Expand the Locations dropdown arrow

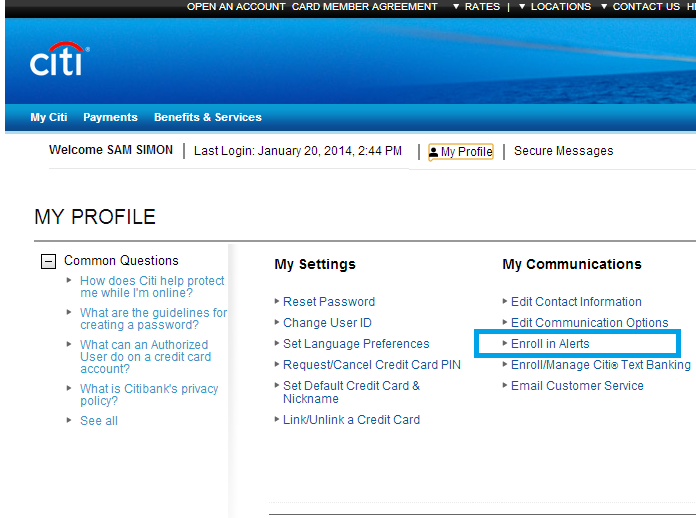point(522,7)
